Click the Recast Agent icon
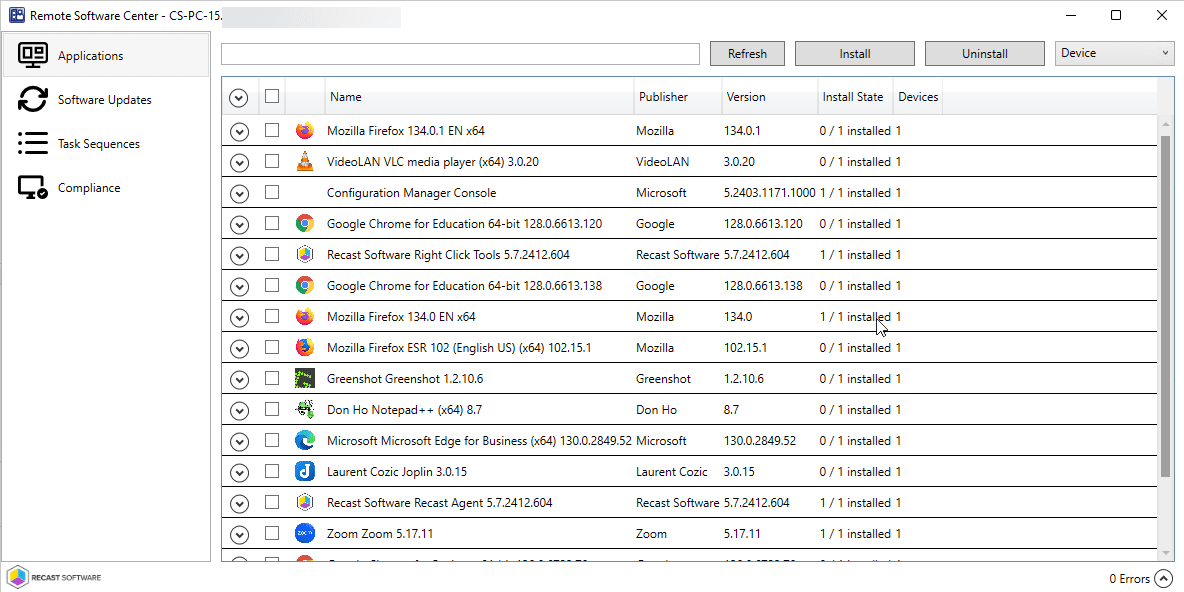 [304, 502]
